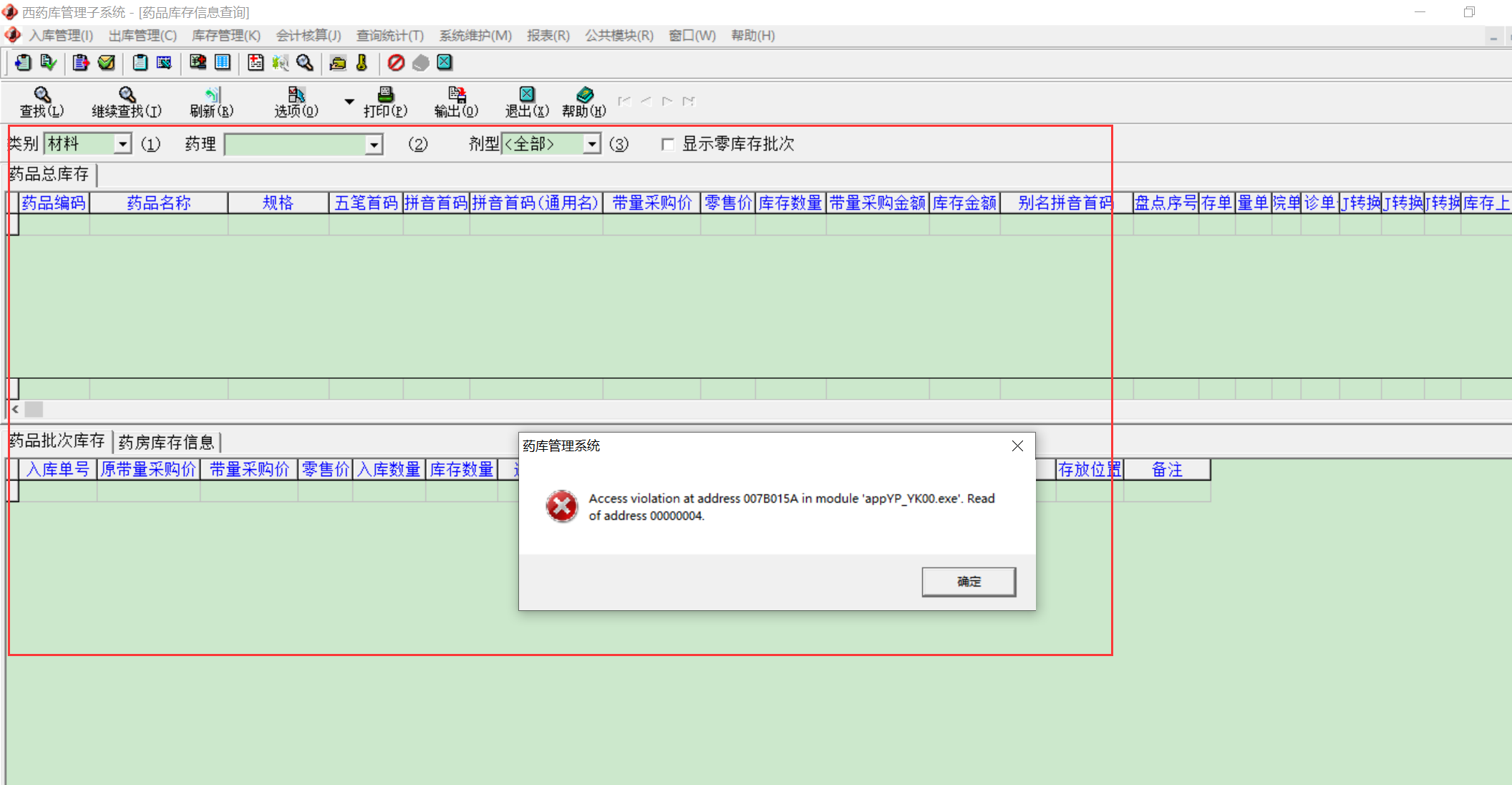Expand the arrow next to 选项(O)
1512x785 pixels.
tap(349, 102)
